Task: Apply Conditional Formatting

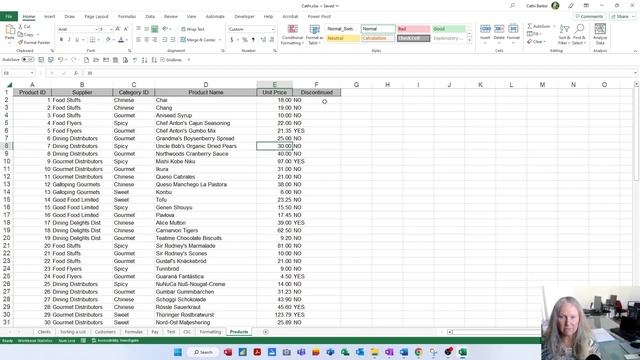Action: tap(292, 34)
